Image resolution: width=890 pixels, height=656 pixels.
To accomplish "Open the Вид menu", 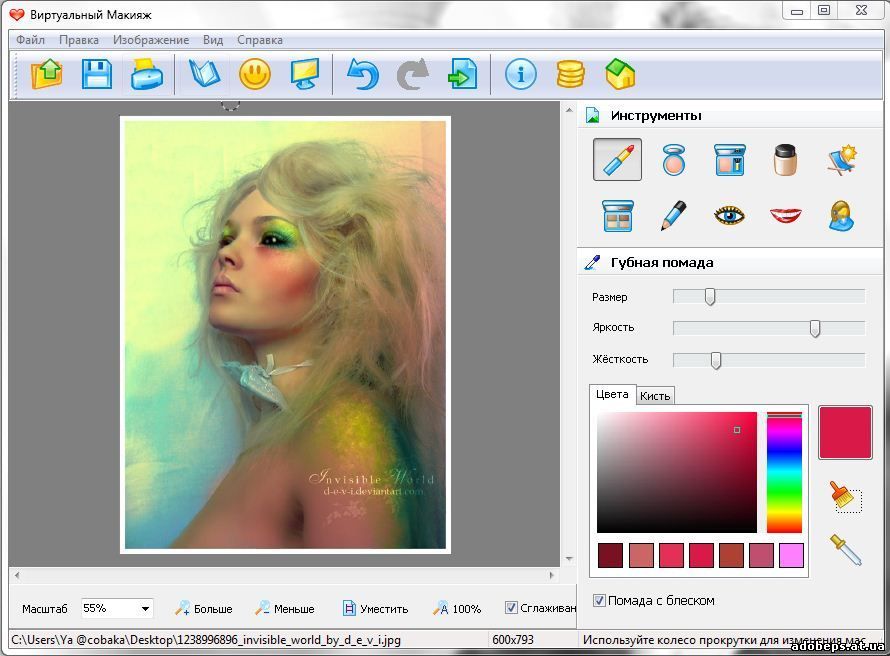I will pyautogui.click(x=213, y=40).
